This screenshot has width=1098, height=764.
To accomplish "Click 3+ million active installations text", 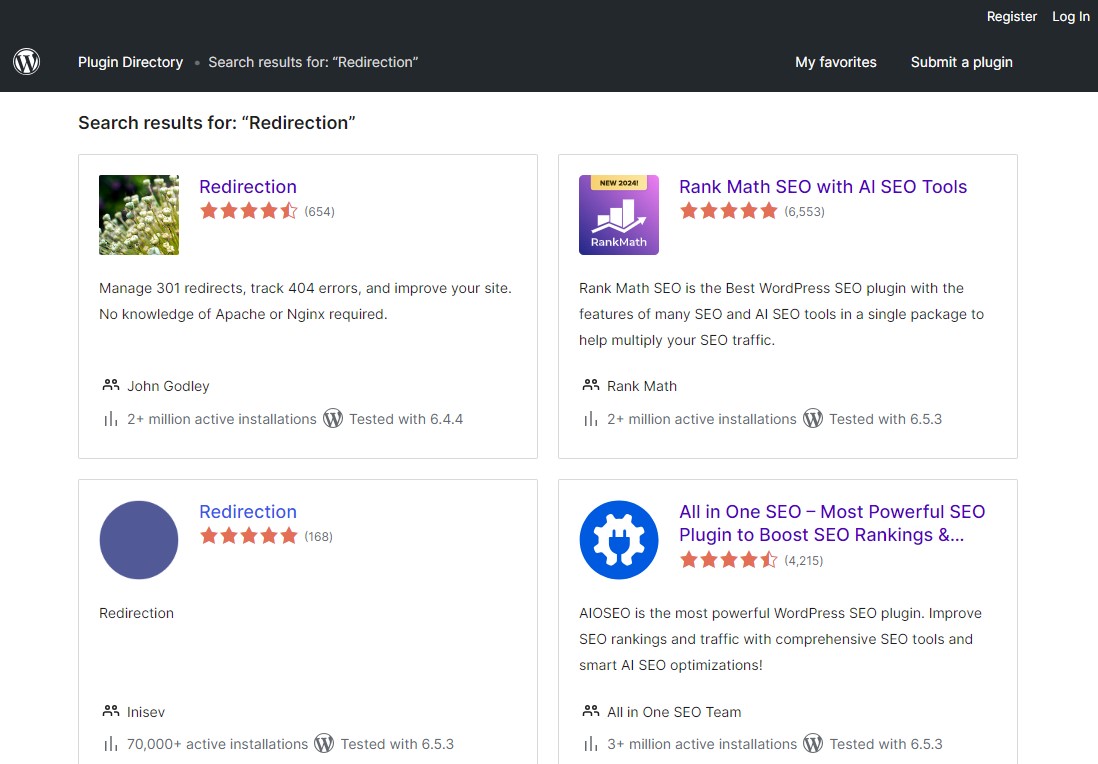I will click(x=702, y=744).
